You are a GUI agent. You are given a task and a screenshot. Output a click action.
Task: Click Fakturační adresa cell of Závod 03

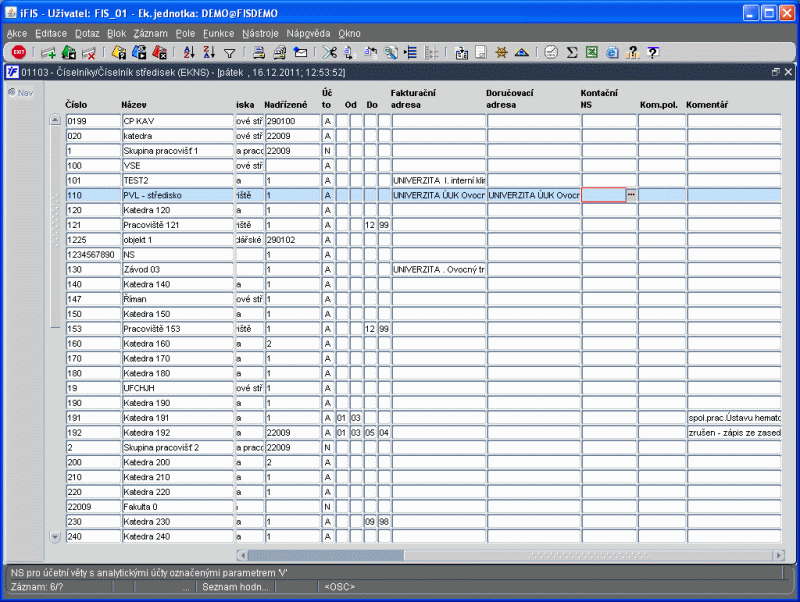pyautogui.click(x=439, y=269)
